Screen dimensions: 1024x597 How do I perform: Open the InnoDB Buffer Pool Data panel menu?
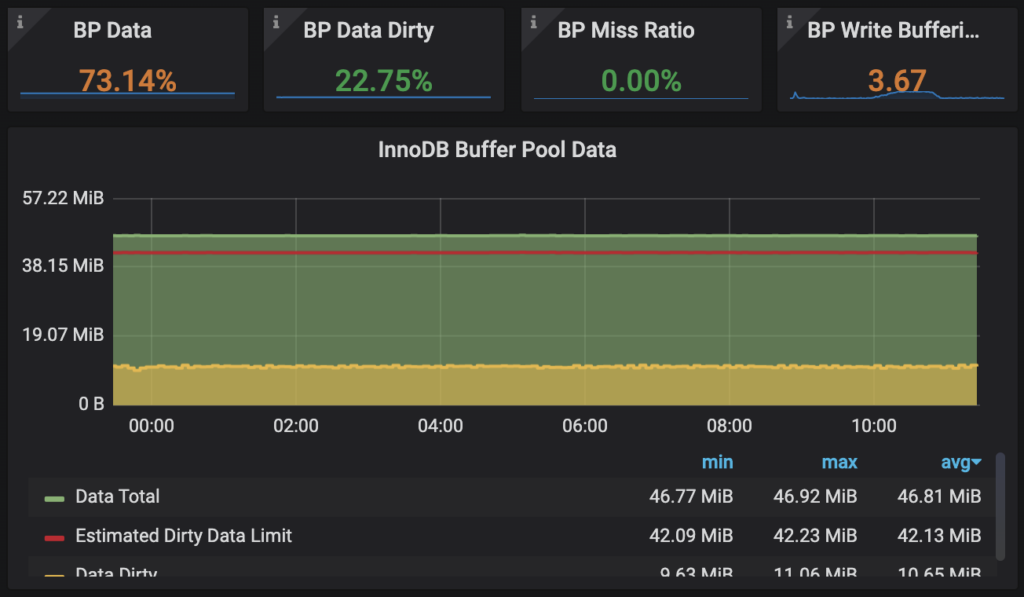(497, 149)
